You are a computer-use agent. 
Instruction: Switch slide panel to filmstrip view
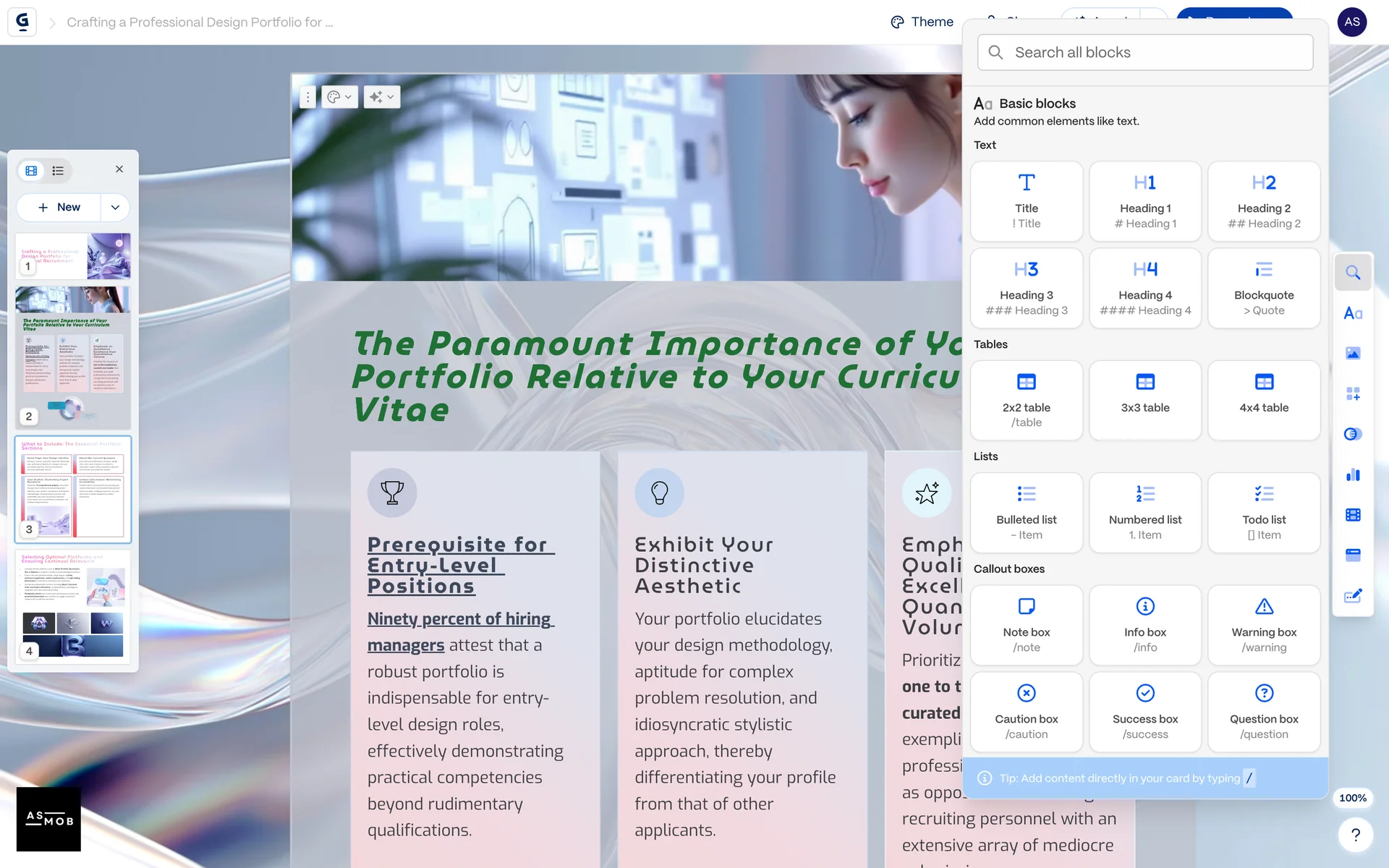31,171
